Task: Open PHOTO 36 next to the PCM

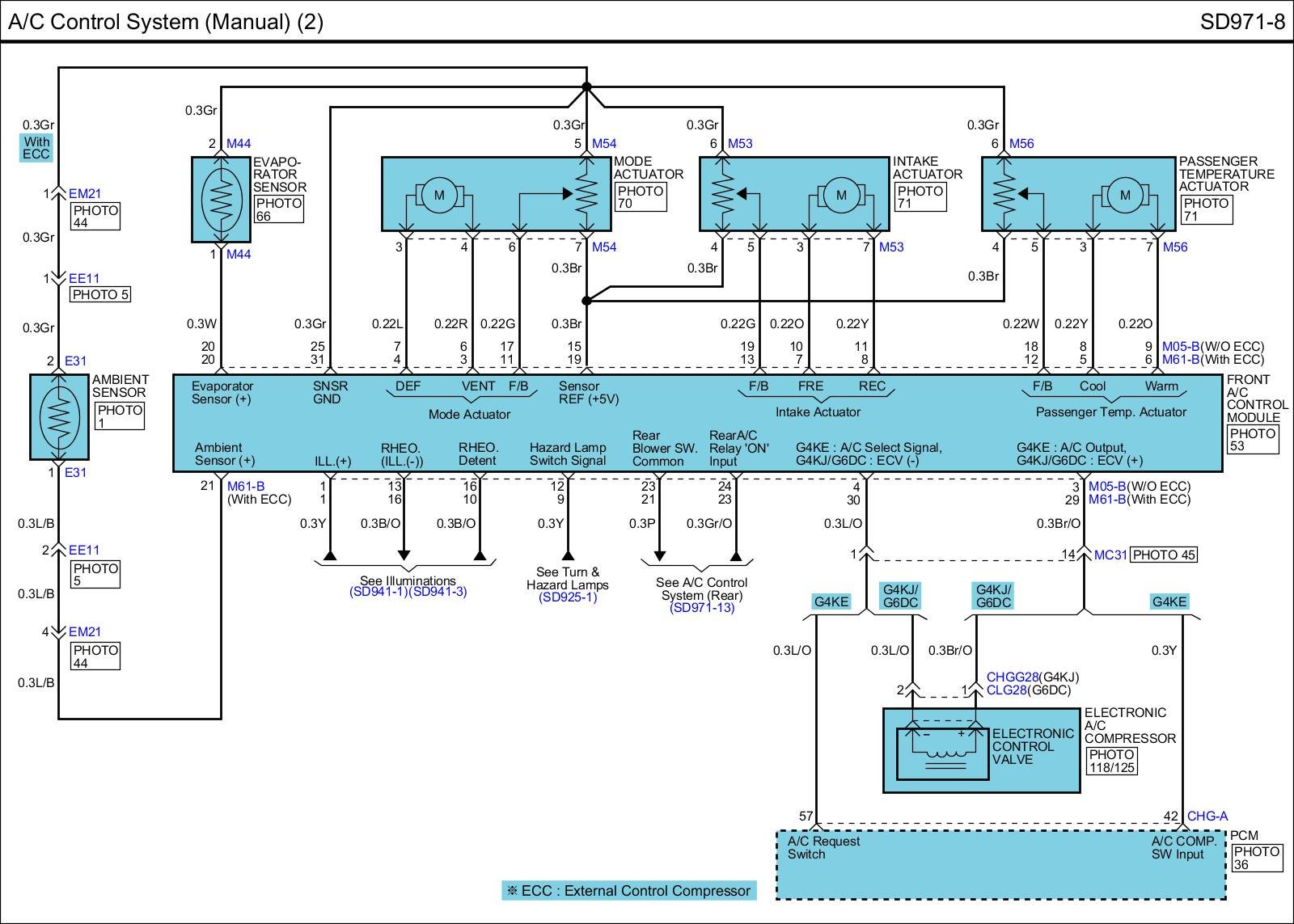Action: pyautogui.click(x=1257, y=858)
